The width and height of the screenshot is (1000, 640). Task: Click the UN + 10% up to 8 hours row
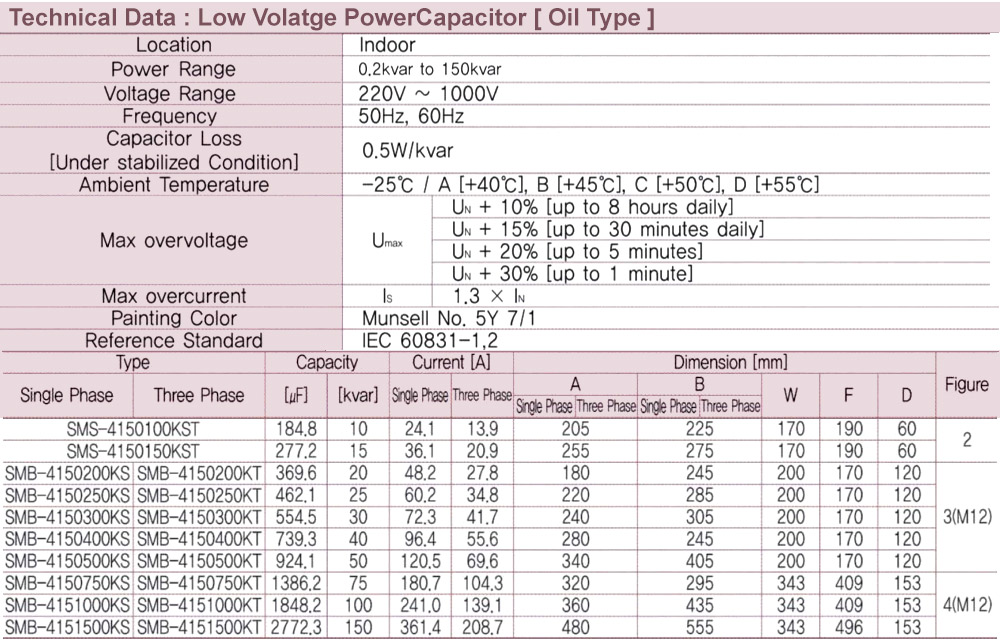tap(592, 207)
